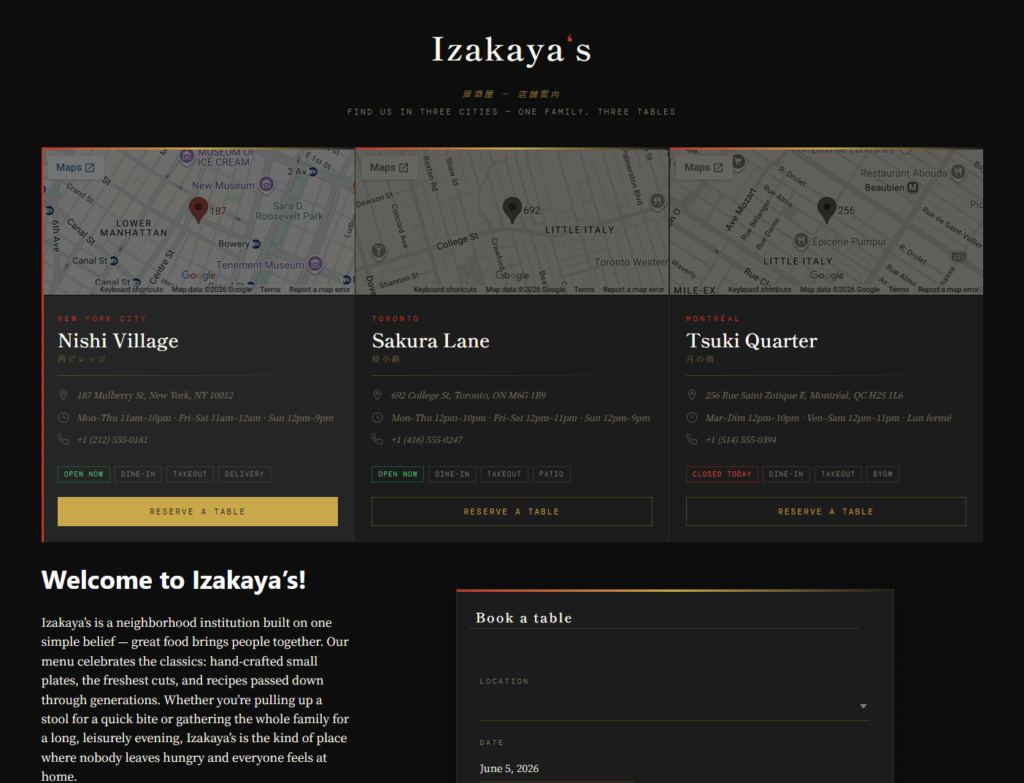Click the Date field showing June 5, 2026

pyautogui.click(x=556, y=769)
